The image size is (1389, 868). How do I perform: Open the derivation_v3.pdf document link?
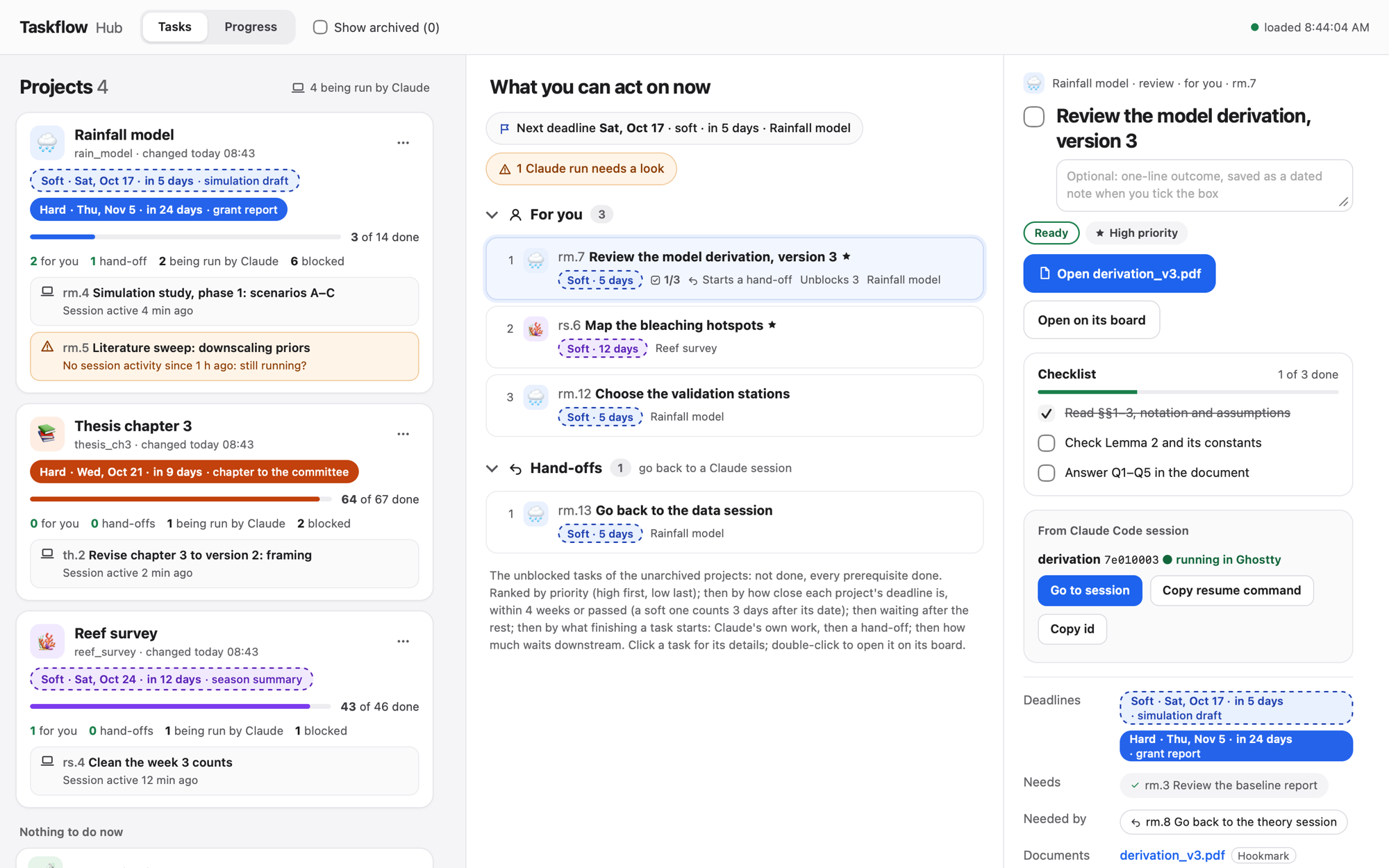click(1172, 856)
